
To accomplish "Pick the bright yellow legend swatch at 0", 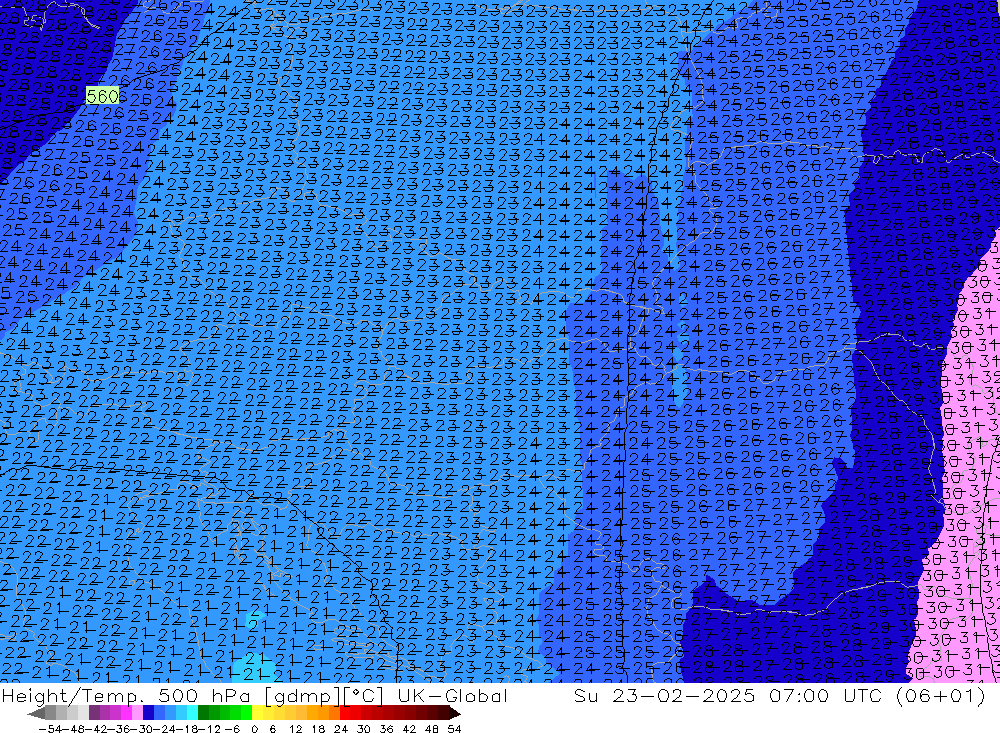I will click(257, 713).
